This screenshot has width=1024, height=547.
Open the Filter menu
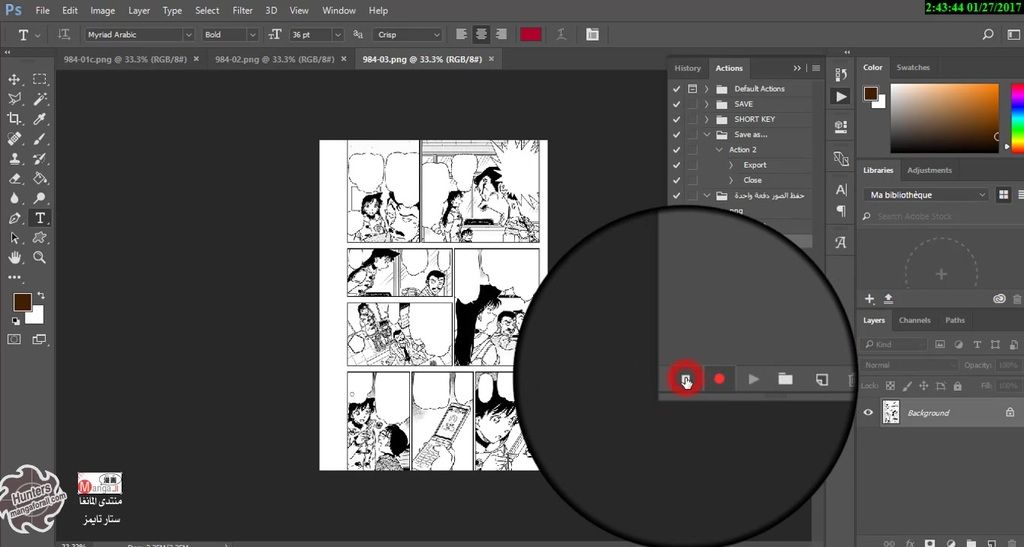click(x=242, y=10)
